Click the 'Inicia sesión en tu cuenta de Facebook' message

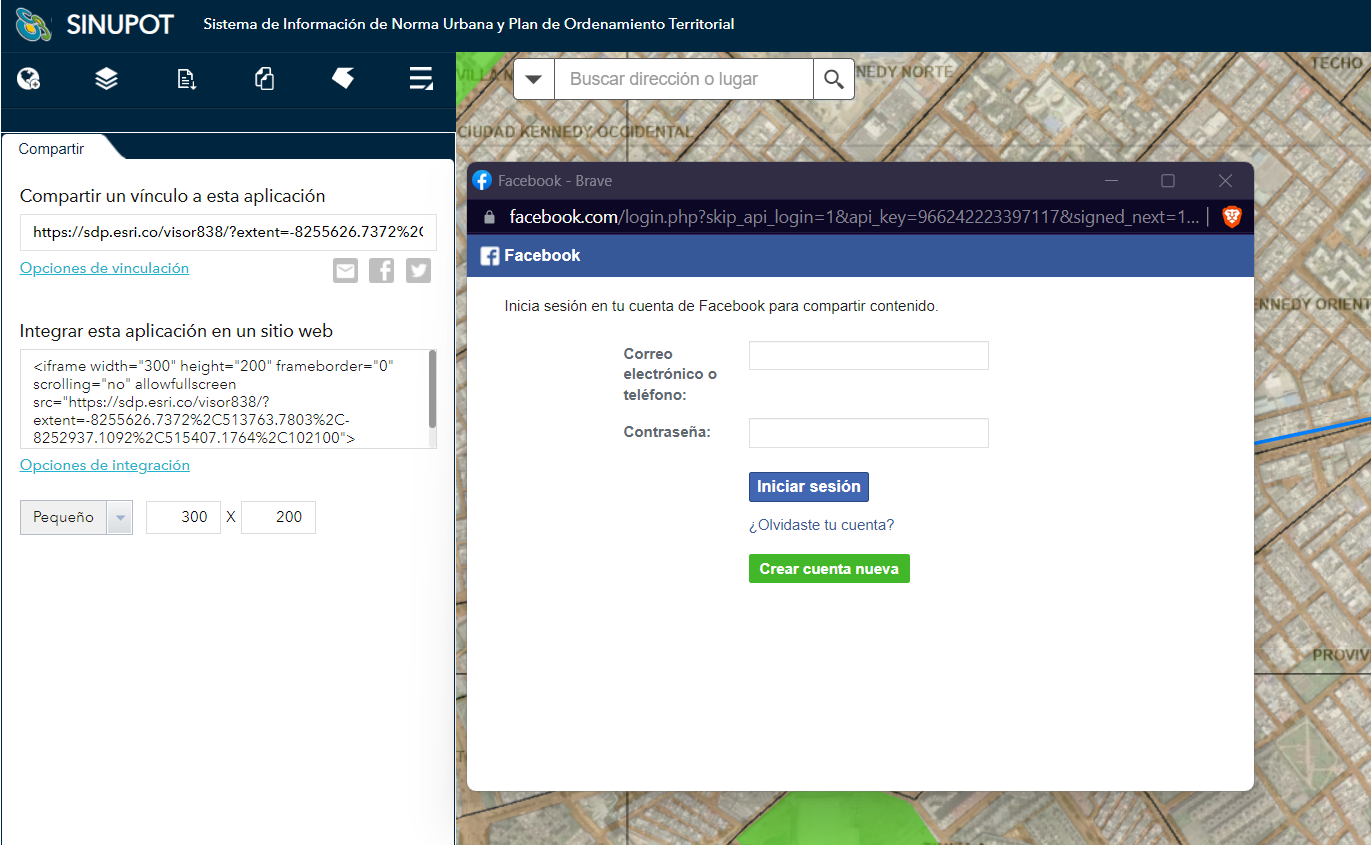coord(722,306)
